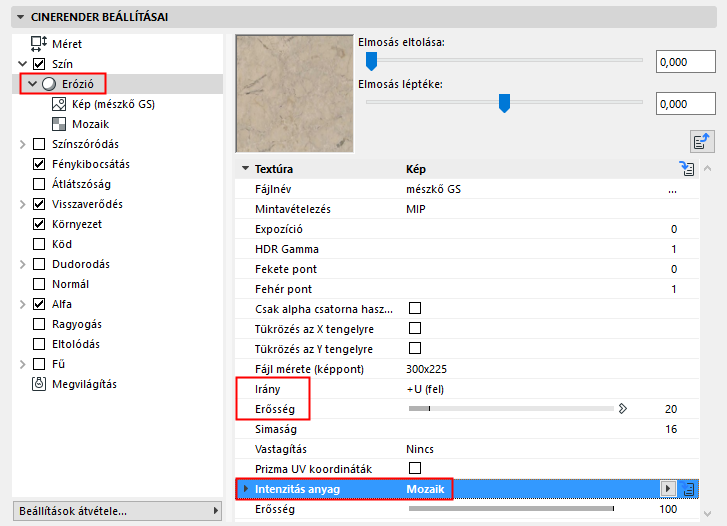Disable the Környezet checkbox
Viewport: 727px width, 526px height.
(x=39, y=224)
